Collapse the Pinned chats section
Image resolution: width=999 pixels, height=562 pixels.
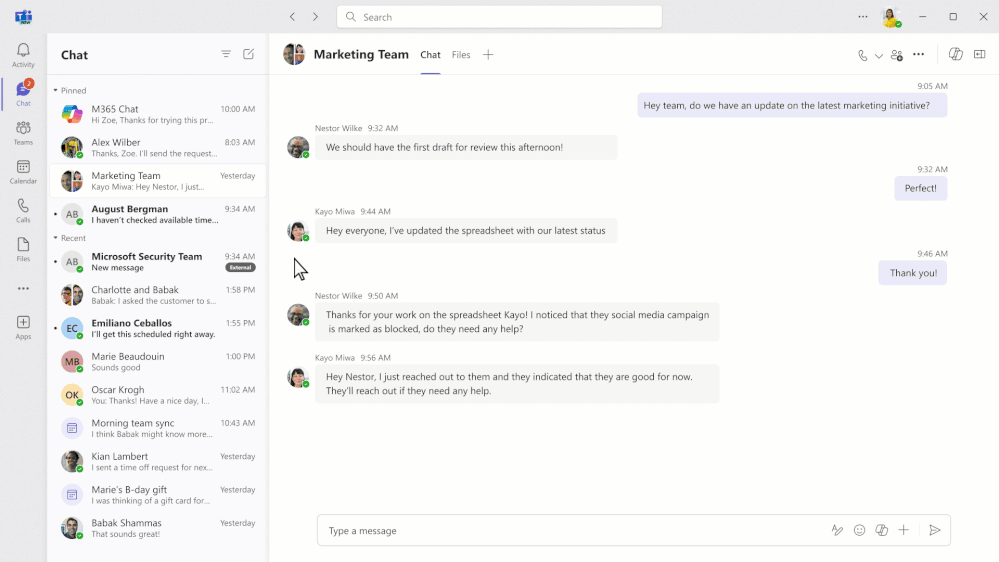[56, 91]
